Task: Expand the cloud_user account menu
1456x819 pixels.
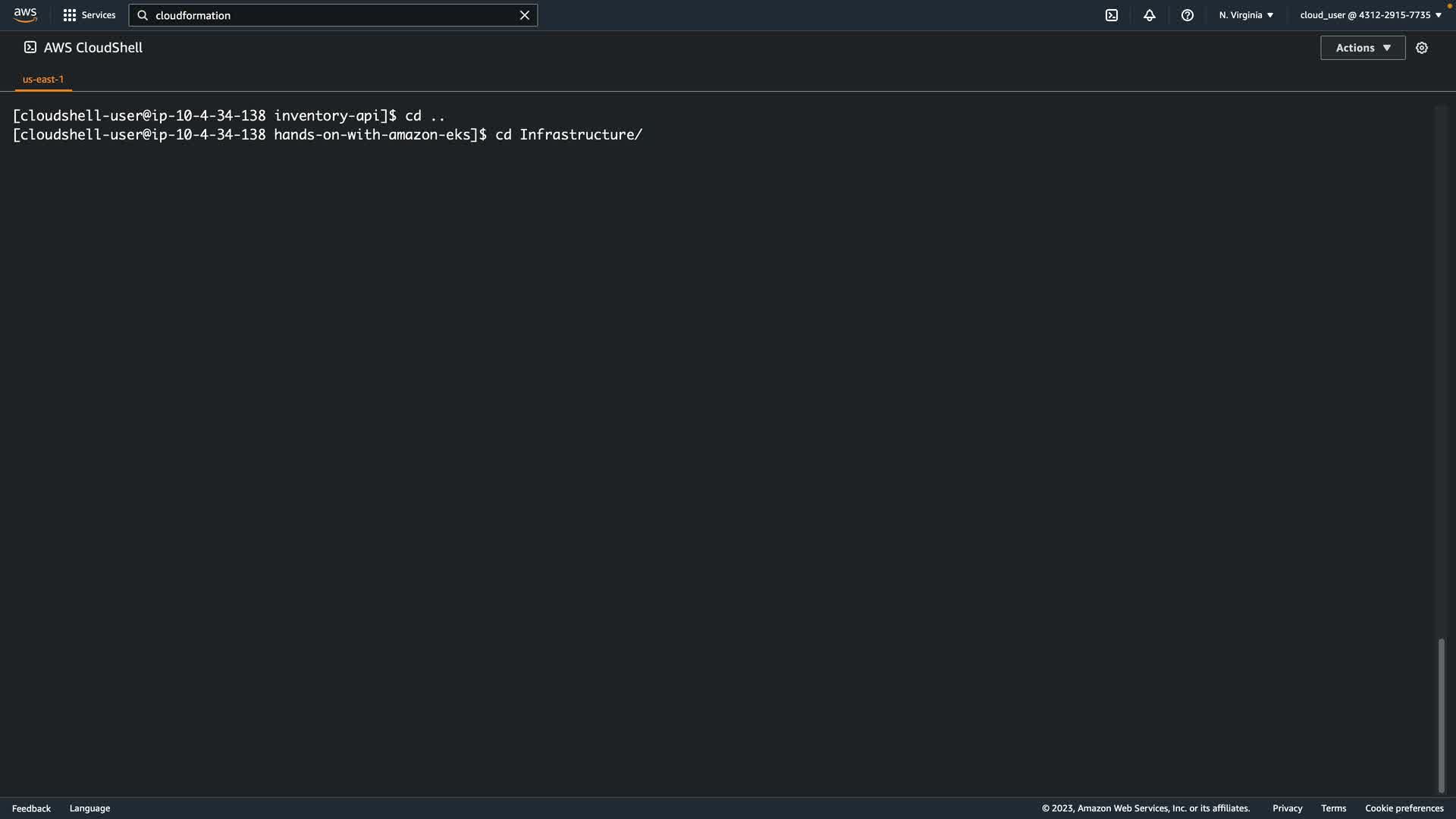Action: (1370, 15)
